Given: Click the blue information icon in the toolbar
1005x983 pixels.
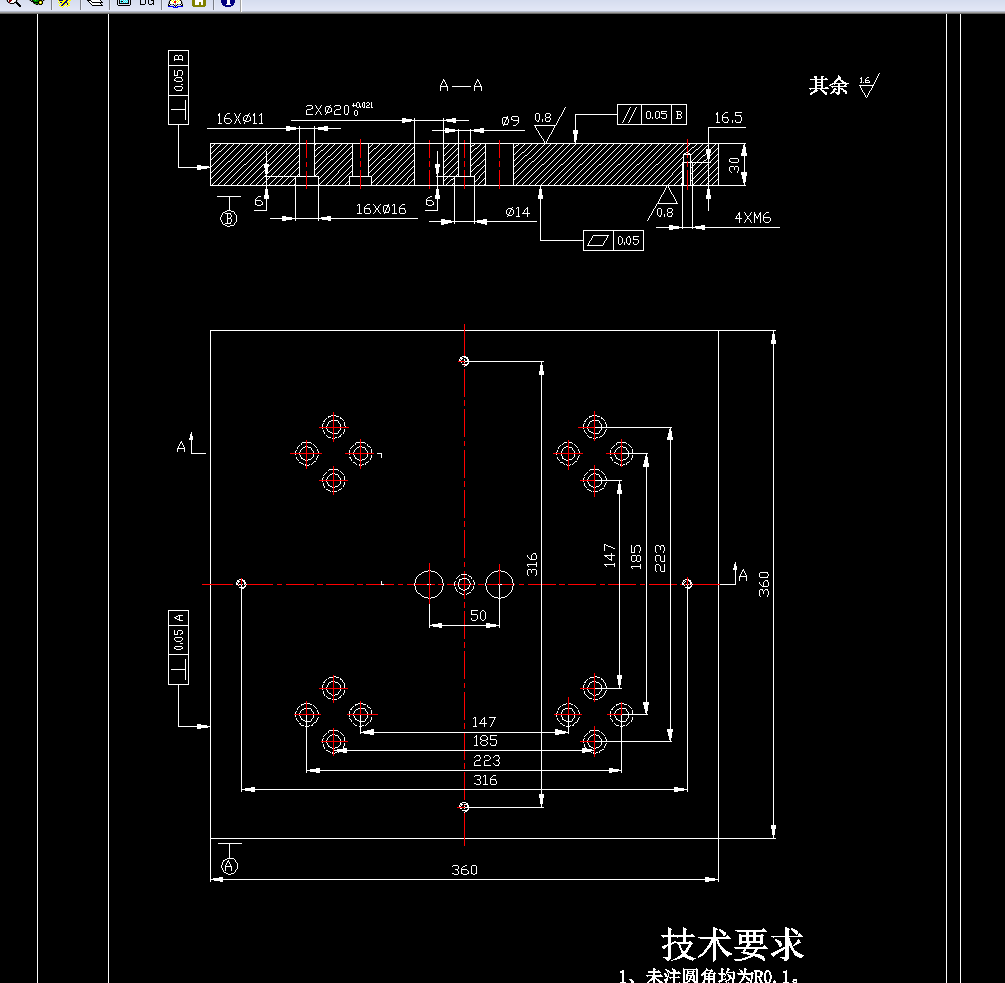Looking at the screenshot, I should tap(227, 3).
